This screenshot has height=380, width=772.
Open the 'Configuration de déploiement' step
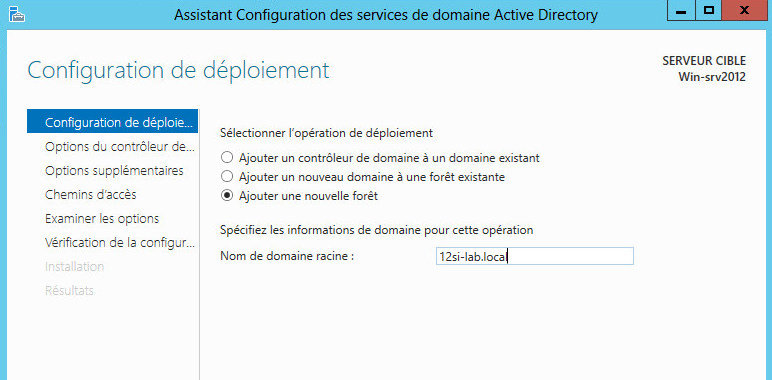112,122
